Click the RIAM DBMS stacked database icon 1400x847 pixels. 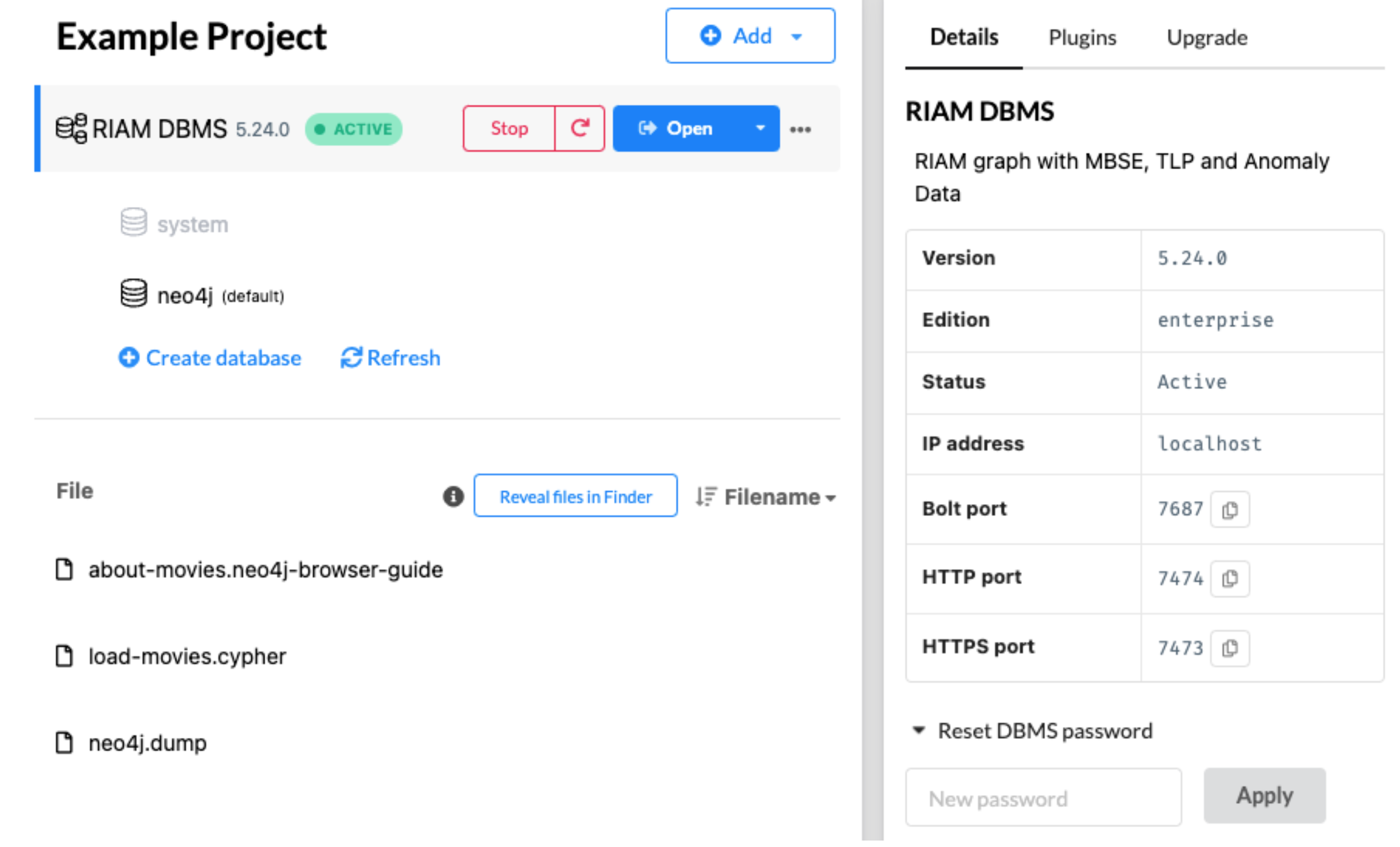click(71, 128)
